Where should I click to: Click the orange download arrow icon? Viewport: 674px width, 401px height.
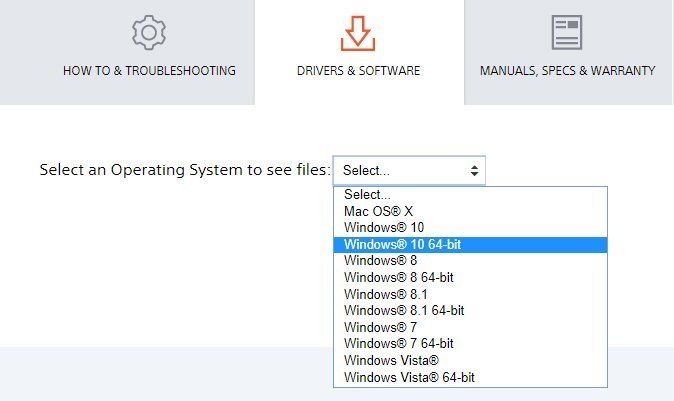pos(358,34)
